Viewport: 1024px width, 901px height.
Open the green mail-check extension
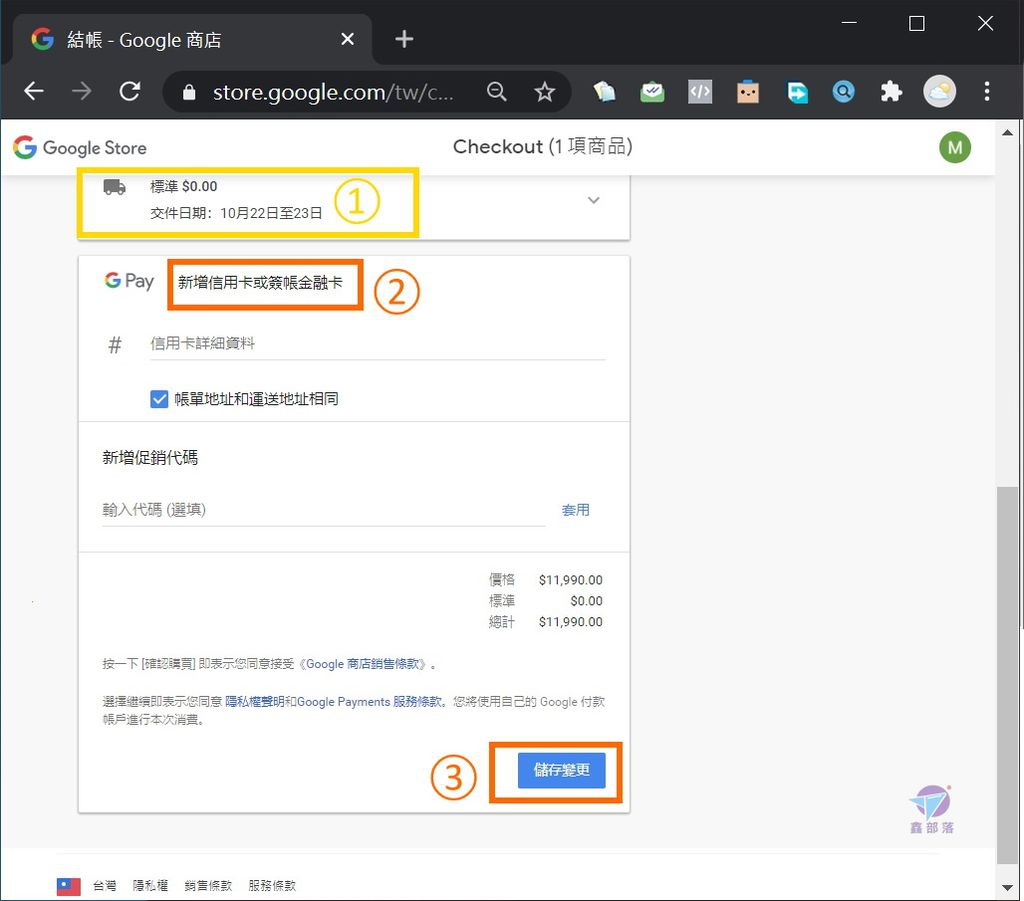tap(652, 92)
